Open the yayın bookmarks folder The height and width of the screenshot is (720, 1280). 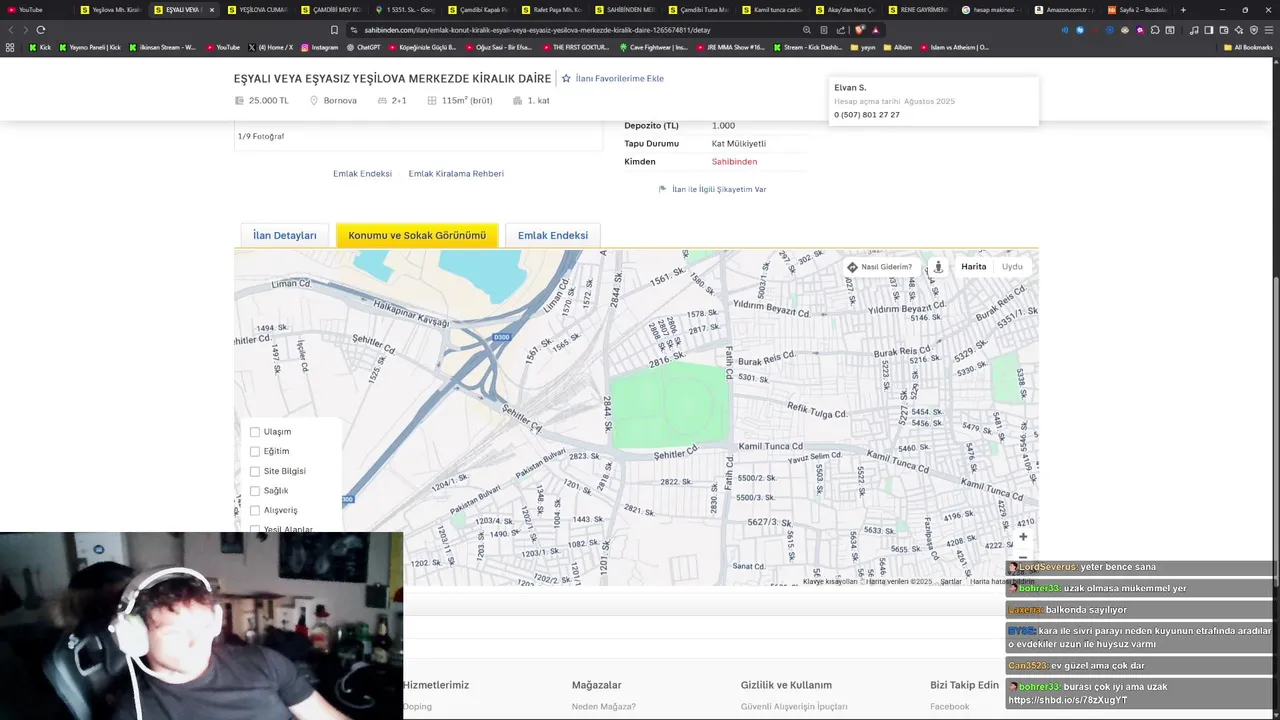[862, 47]
